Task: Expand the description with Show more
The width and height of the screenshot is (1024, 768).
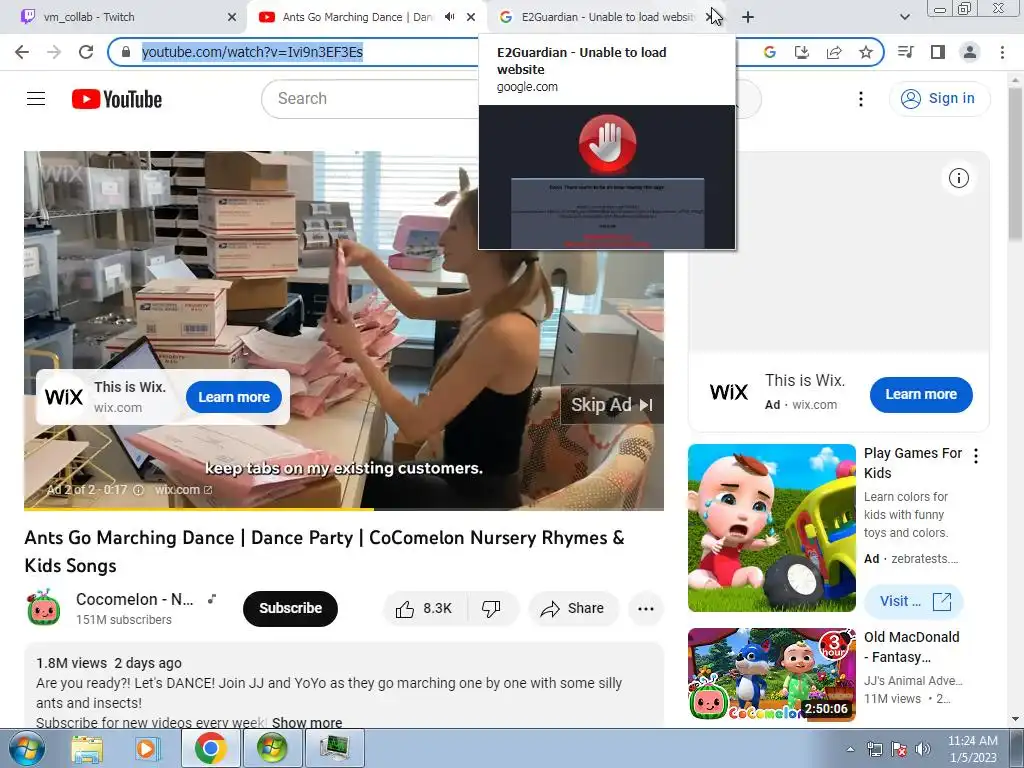Action: 307,723
